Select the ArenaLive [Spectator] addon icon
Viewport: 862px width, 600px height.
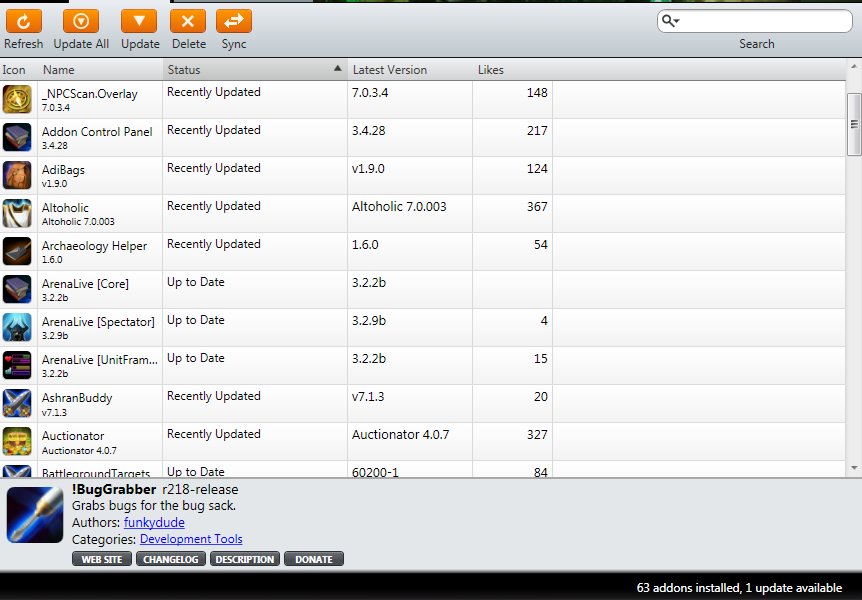[x=17, y=327]
